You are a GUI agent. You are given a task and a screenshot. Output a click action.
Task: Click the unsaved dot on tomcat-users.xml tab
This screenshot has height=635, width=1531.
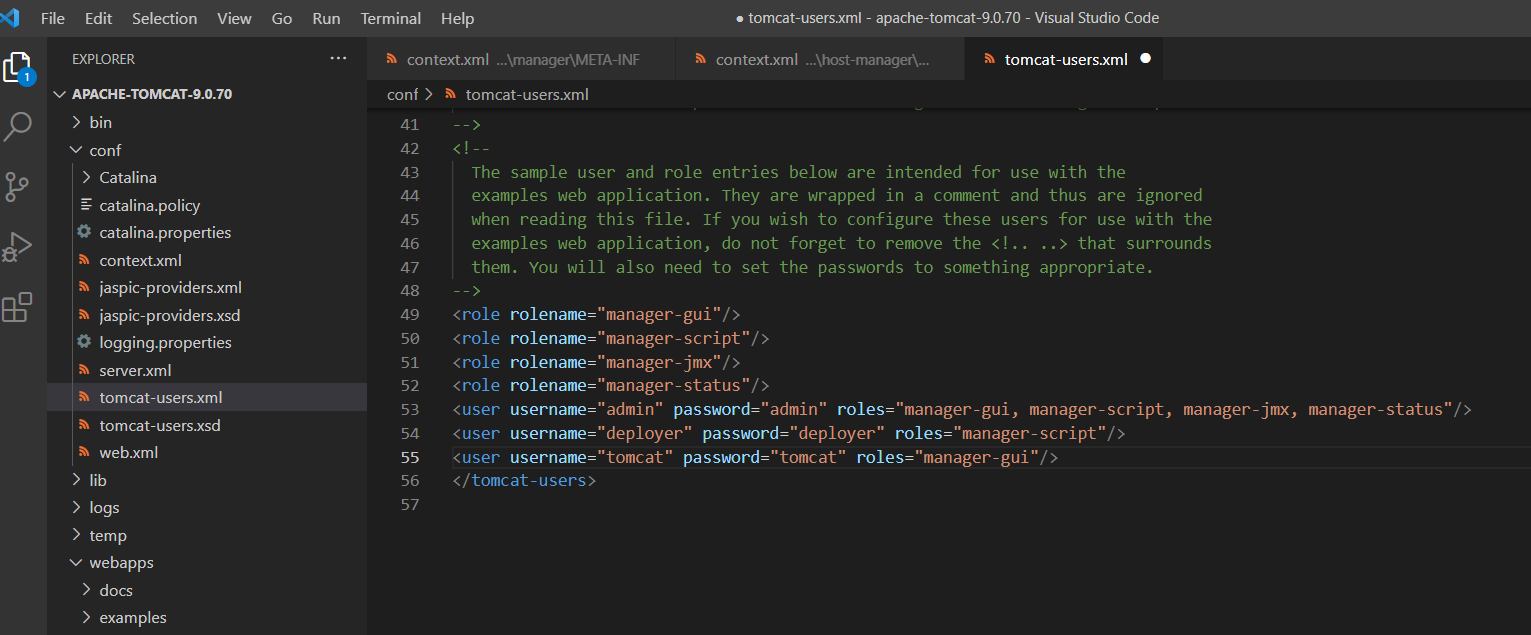1146,59
